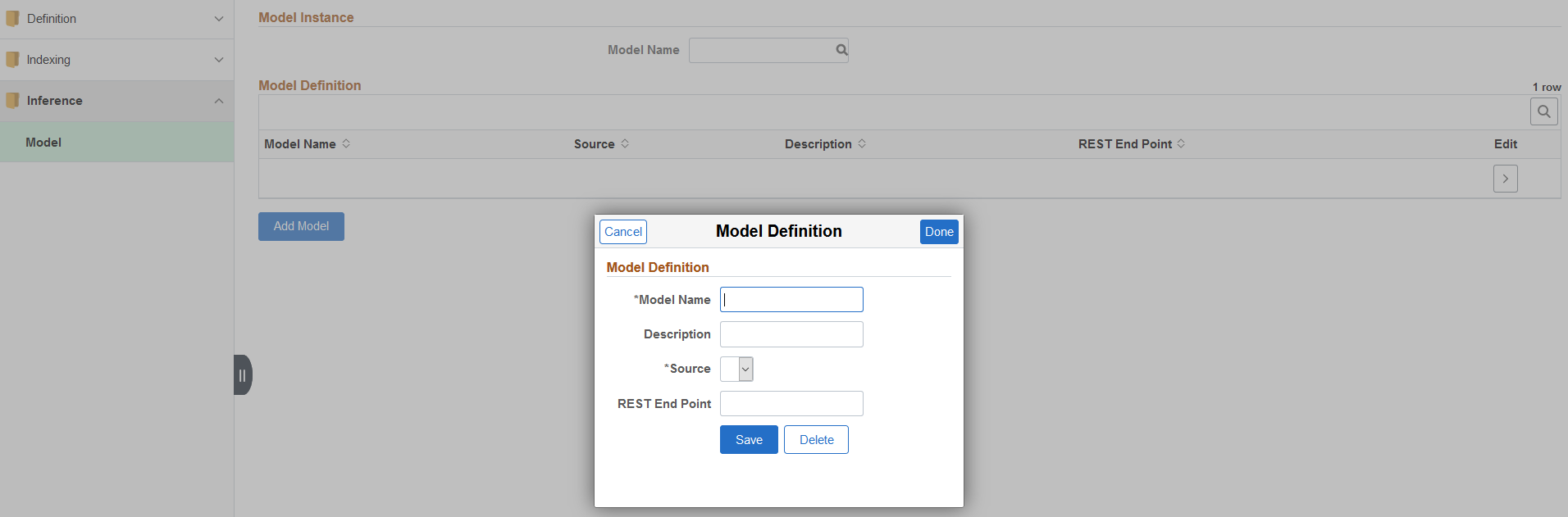Focus the dialog Description field
The width and height of the screenshot is (1568, 517).
pos(791,334)
